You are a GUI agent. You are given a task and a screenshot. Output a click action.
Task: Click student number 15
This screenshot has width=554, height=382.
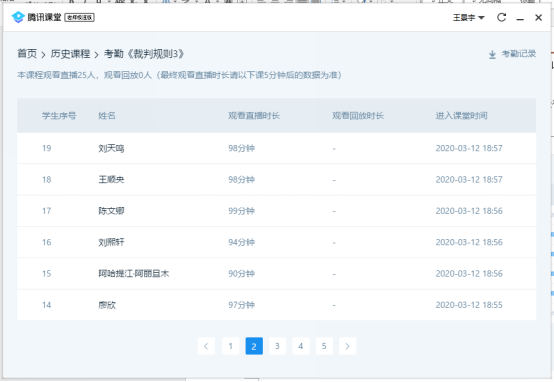pyautogui.click(x=47, y=274)
